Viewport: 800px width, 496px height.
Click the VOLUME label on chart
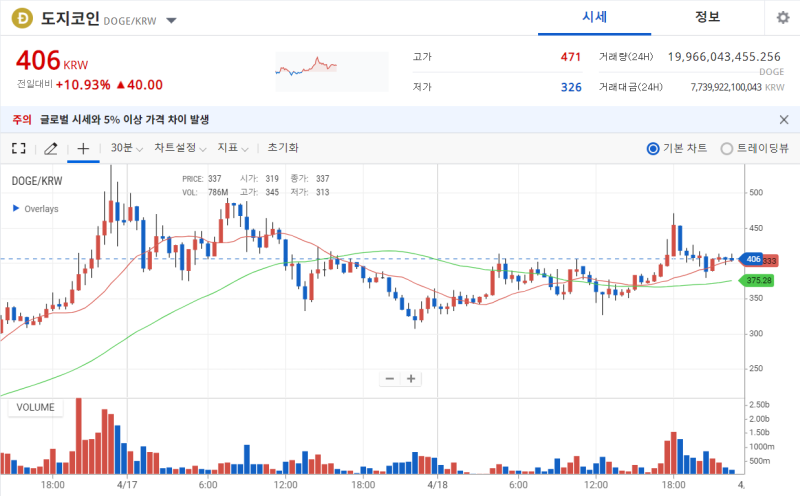coord(35,407)
